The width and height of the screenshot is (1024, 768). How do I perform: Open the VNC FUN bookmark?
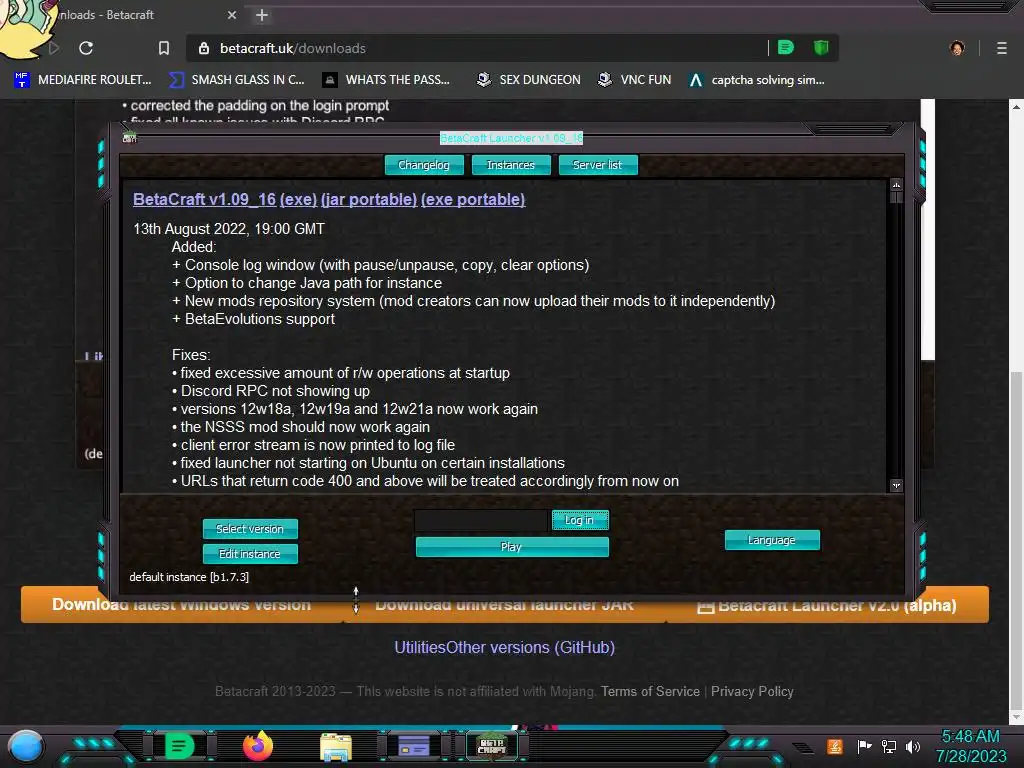tap(635, 80)
